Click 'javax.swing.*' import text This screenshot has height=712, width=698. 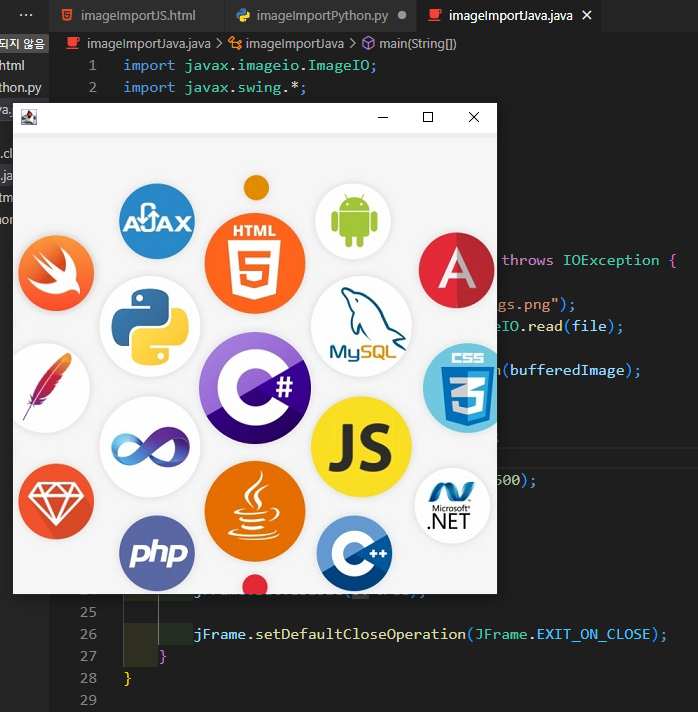pyautogui.click(x=242, y=87)
